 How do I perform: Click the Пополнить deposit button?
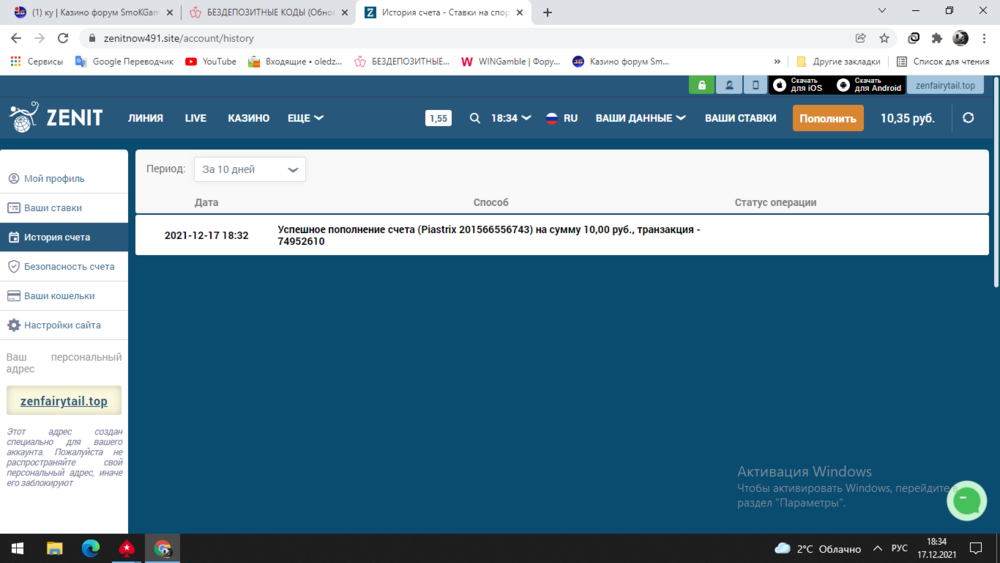(828, 118)
